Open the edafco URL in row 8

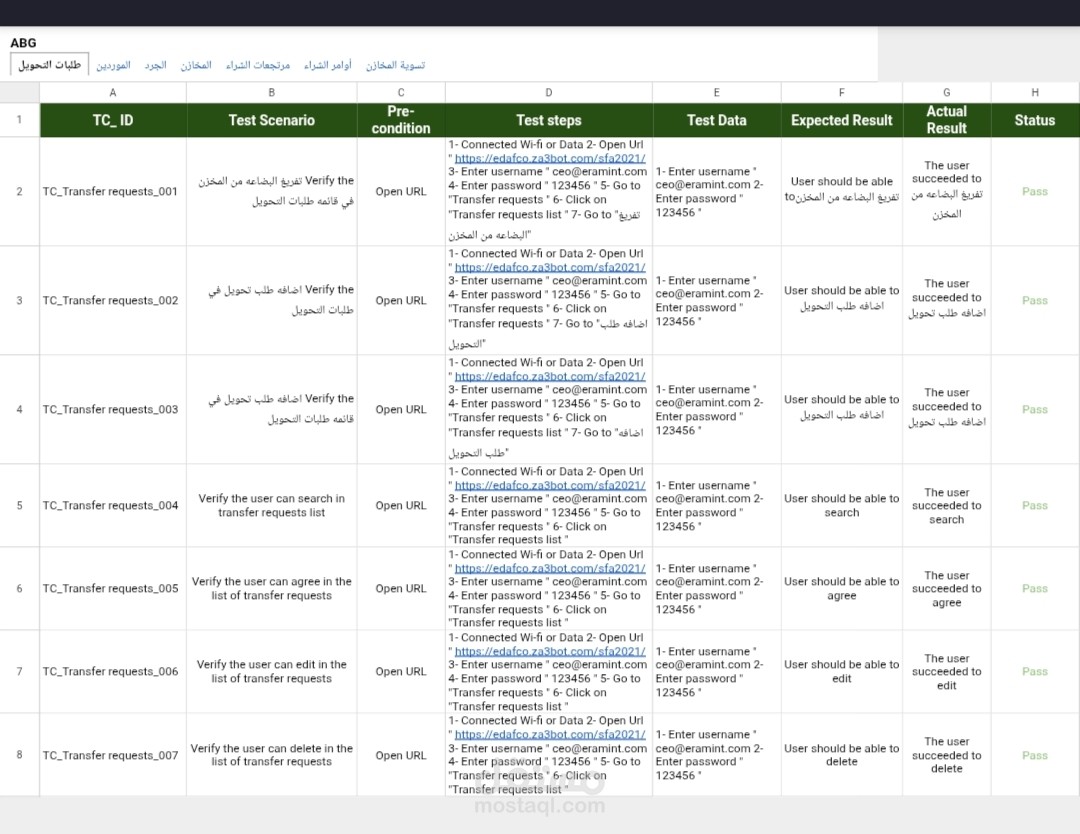(x=550, y=734)
